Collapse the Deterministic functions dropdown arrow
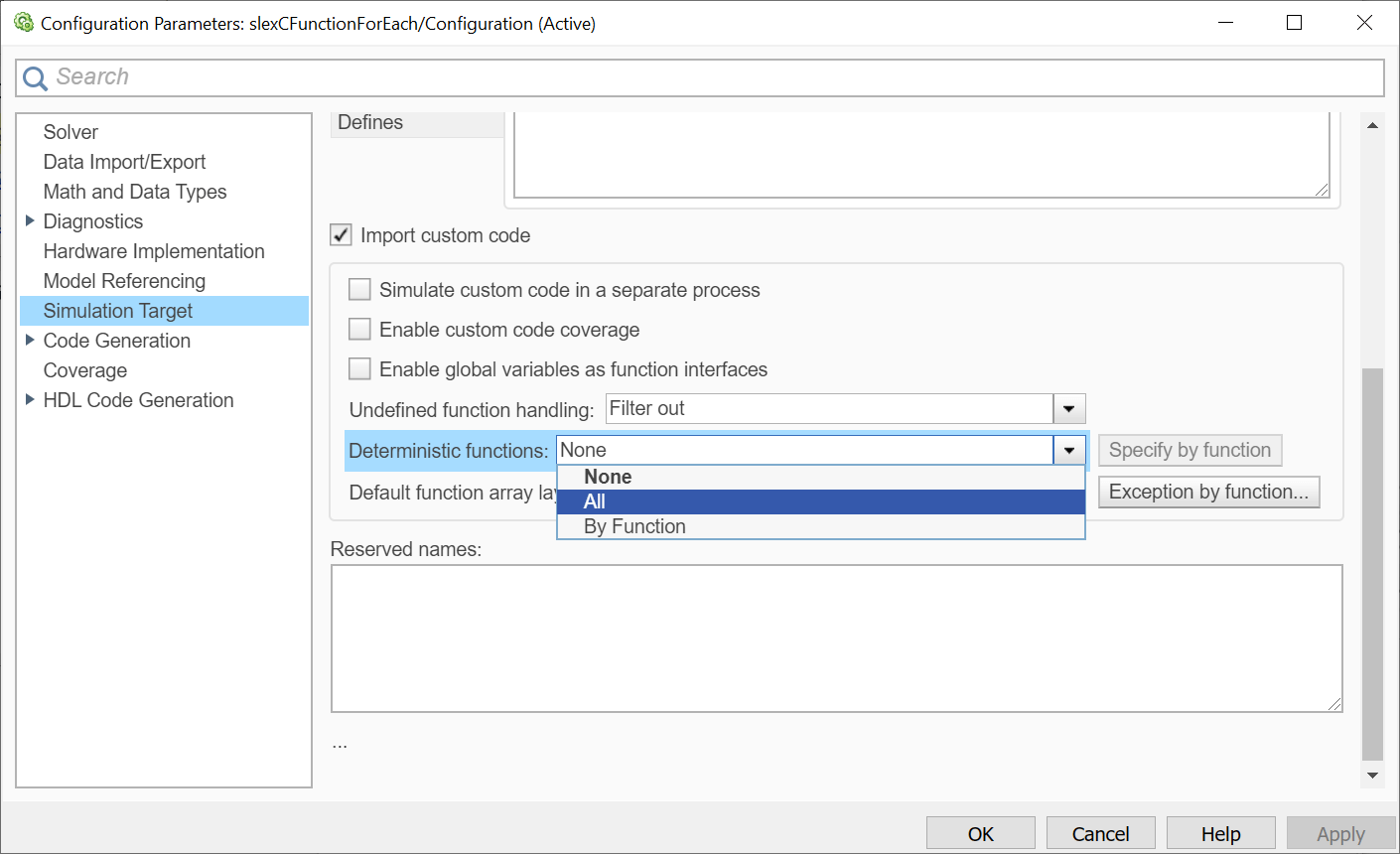Screen dimensions: 1400x854 click(1068, 451)
